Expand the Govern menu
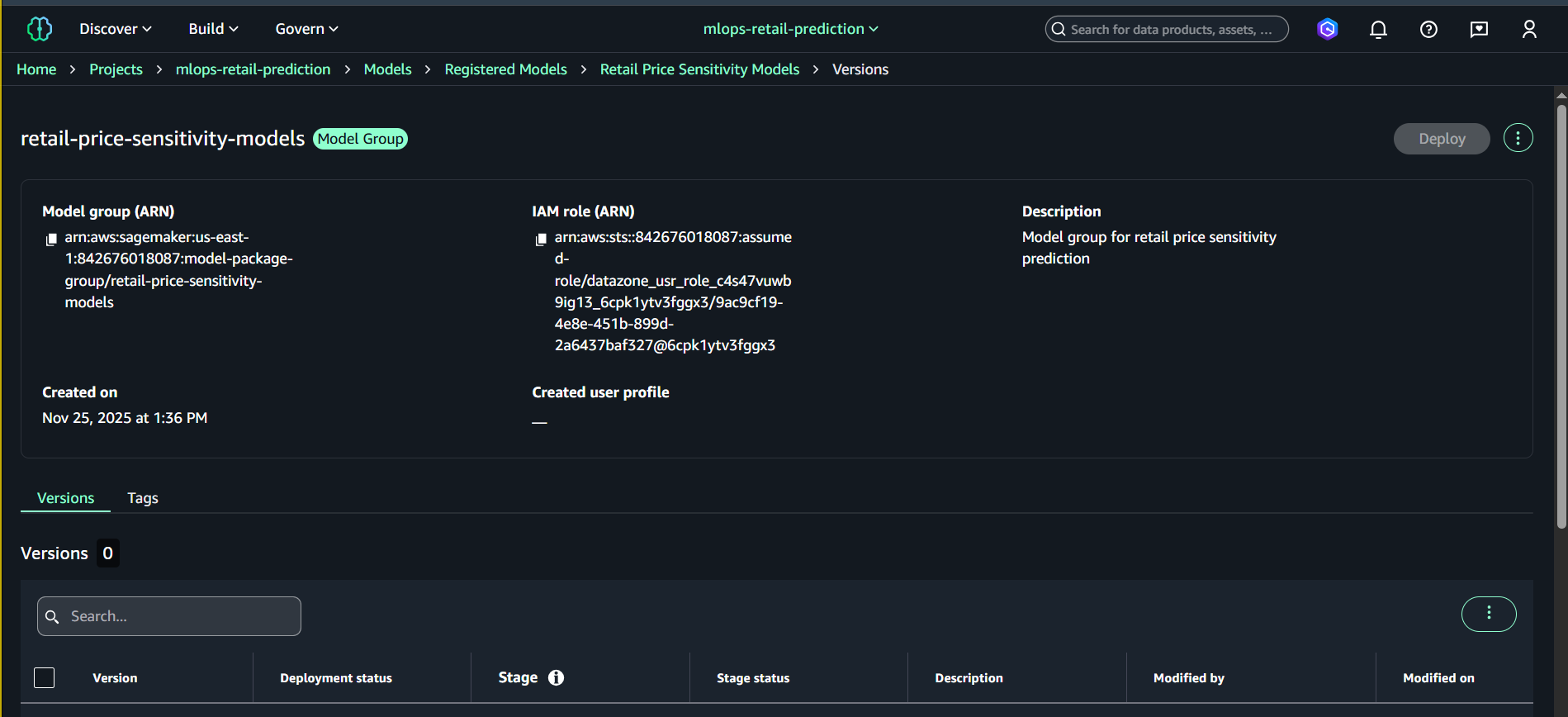 [306, 29]
